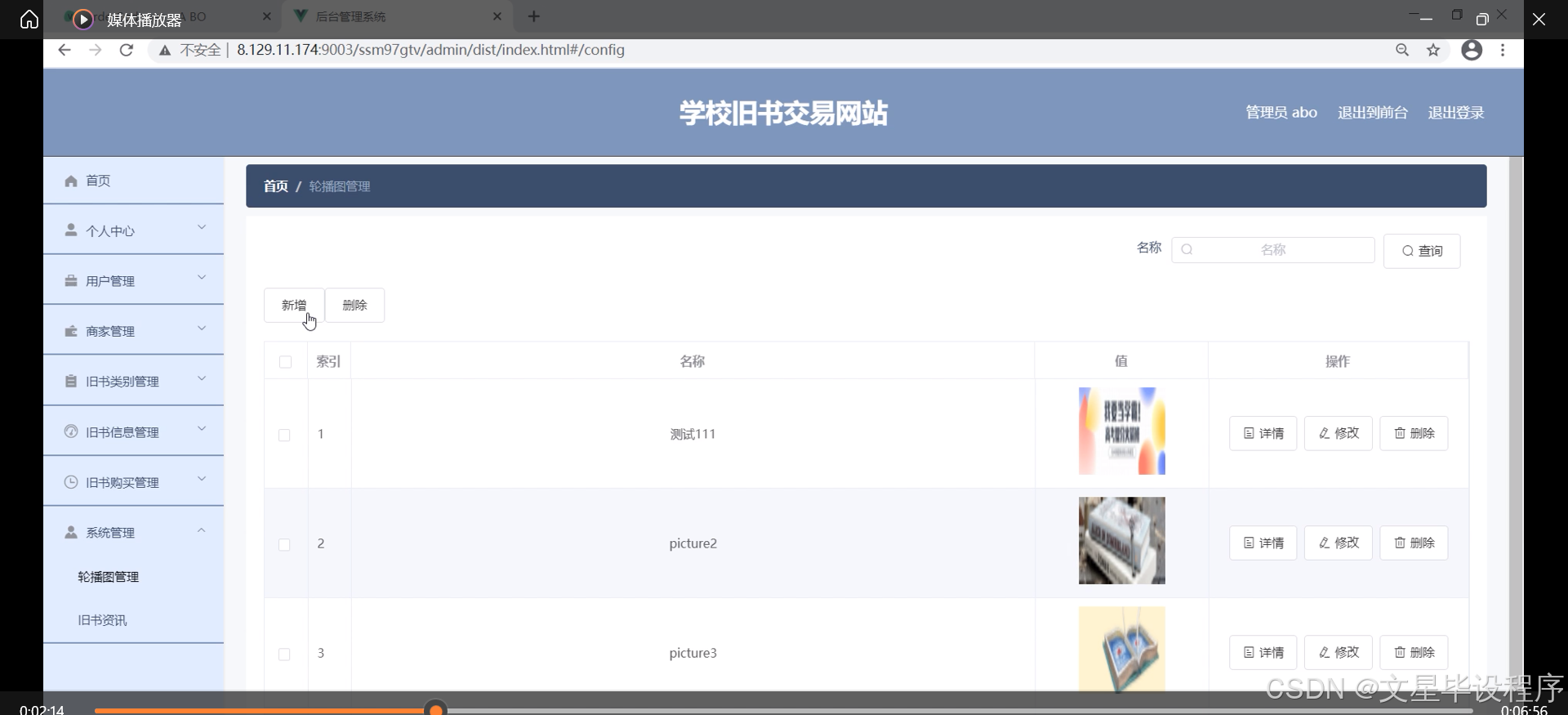1568x715 pixels.
Task: Click the clipboard icon beside 旧书类别管理
Action: pyautogui.click(x=71, y=381)
